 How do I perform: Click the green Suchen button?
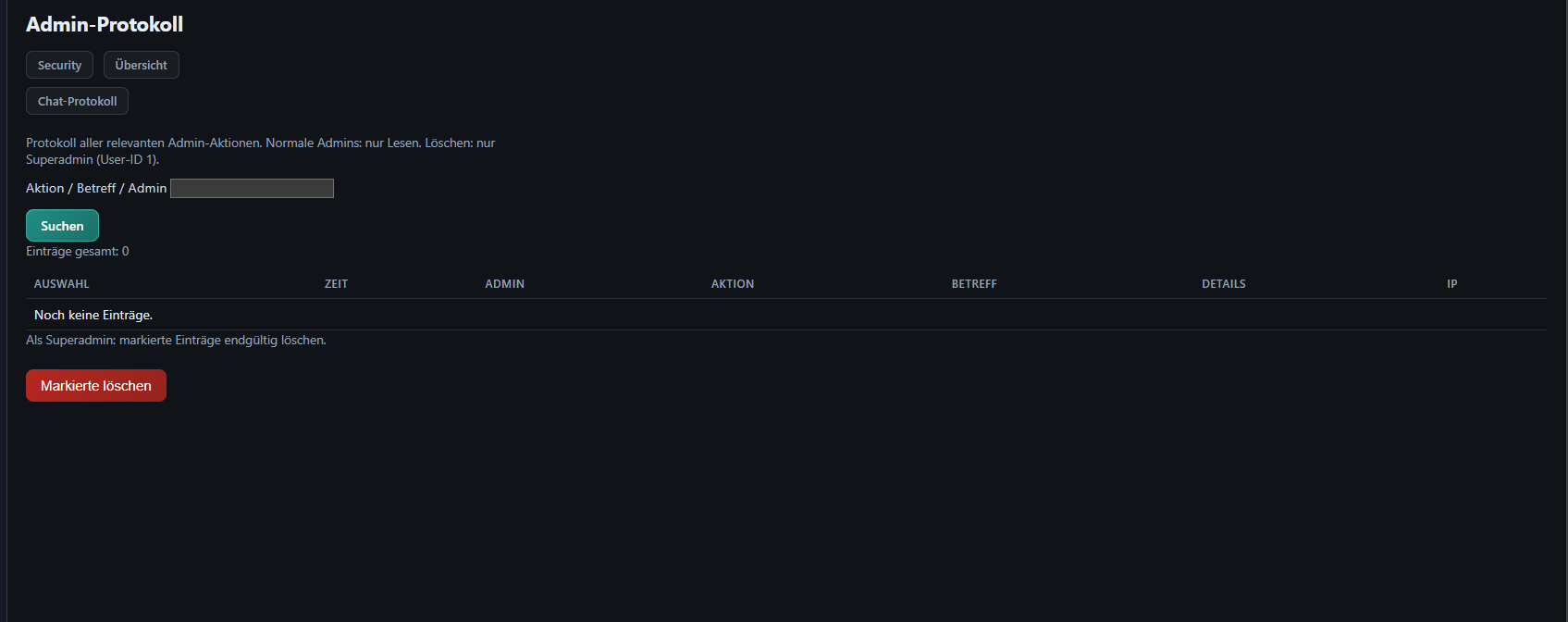[62, 226]
